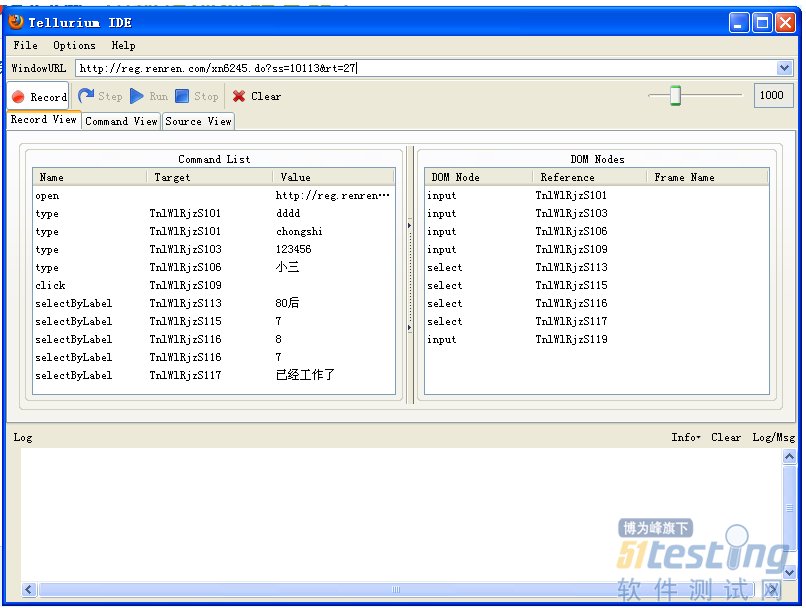
Task: Minimize the Tellurium IDE window
Action: click(738, 23)
